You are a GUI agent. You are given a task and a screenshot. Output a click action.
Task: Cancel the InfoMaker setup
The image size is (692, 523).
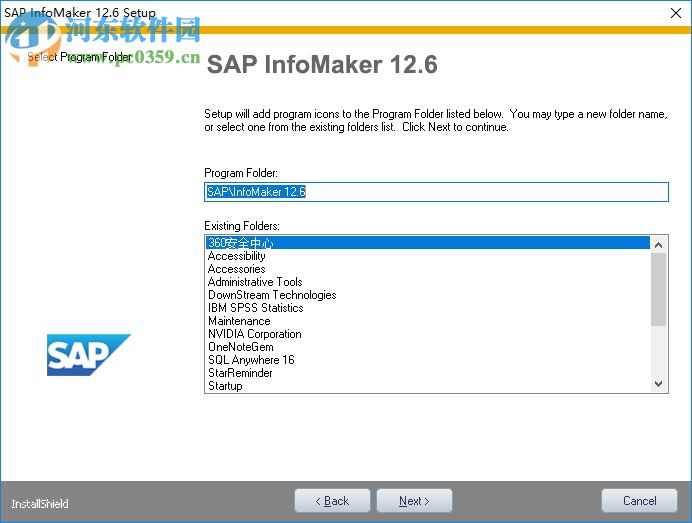click(x=639, y=501)
